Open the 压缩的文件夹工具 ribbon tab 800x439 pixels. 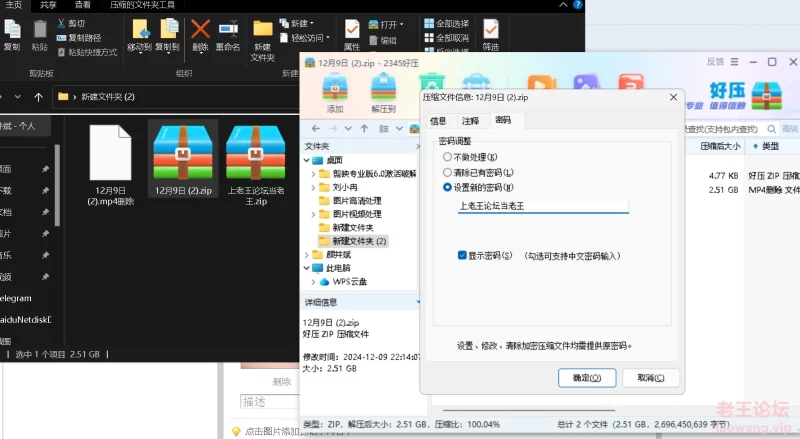coord(142,5)
